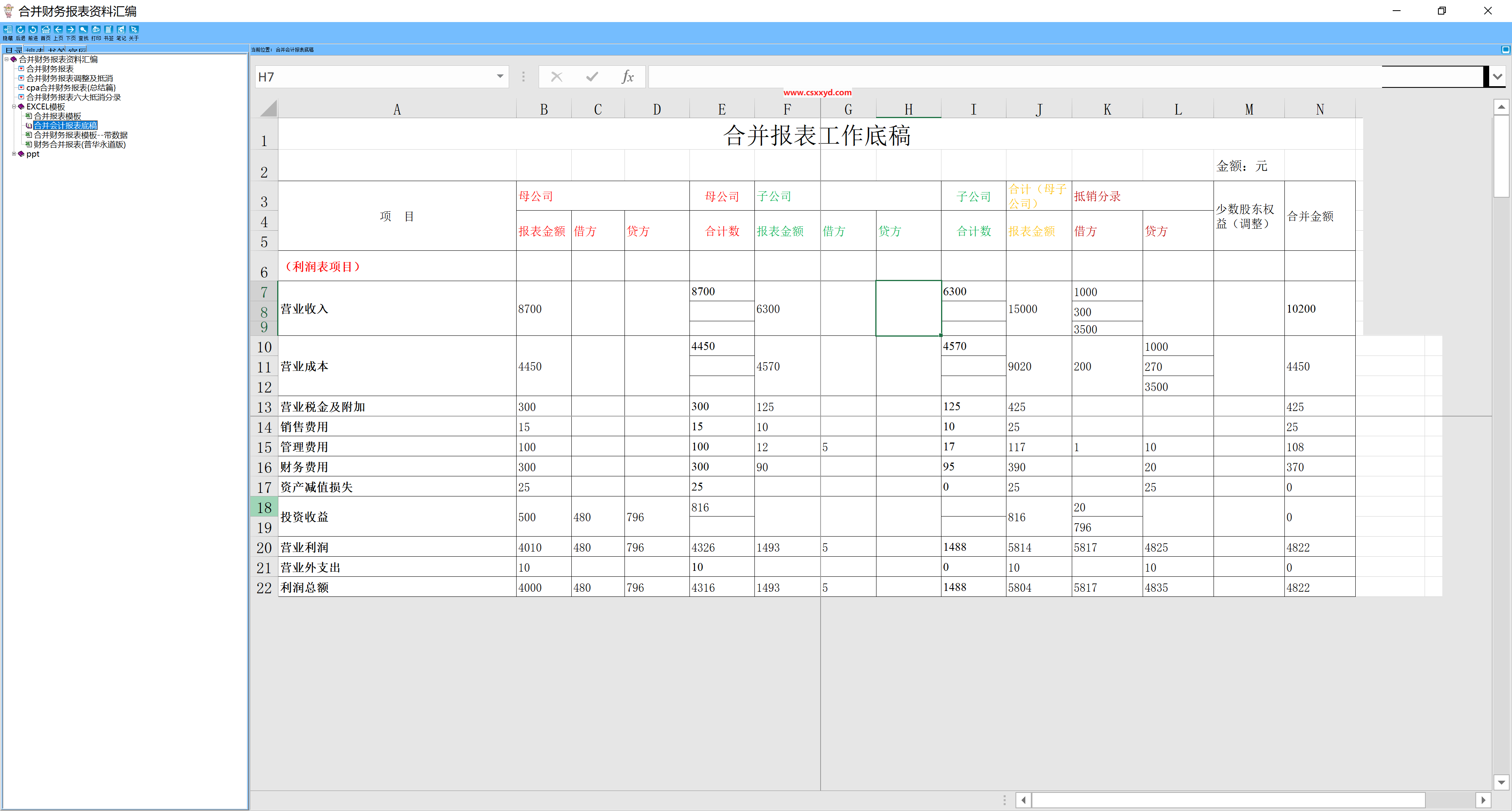Click the www.csxxyd.com link
The height and width of the screenshot is (811, 1512).
(817, 93)
